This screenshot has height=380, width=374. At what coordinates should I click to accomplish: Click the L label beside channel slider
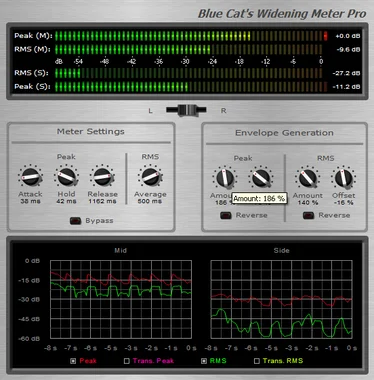click(x=151, y=111)
